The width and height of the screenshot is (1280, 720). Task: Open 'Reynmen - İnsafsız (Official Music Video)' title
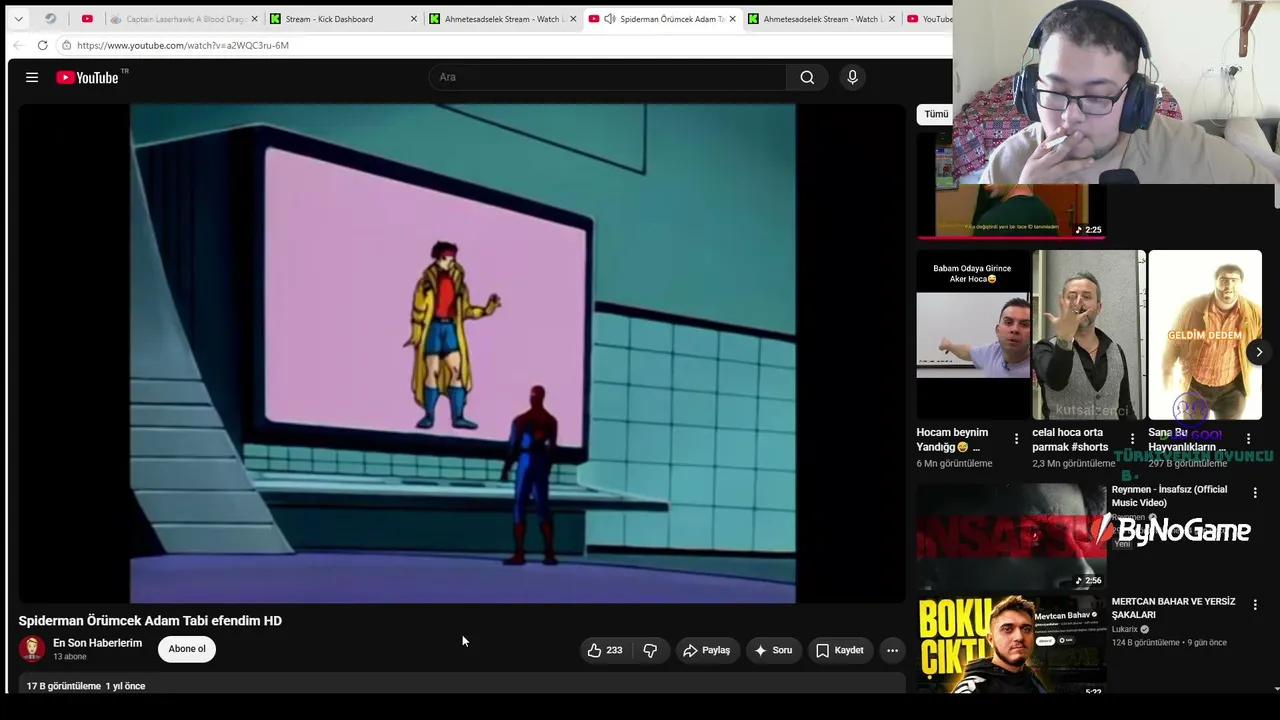[x=1170, y=496]
